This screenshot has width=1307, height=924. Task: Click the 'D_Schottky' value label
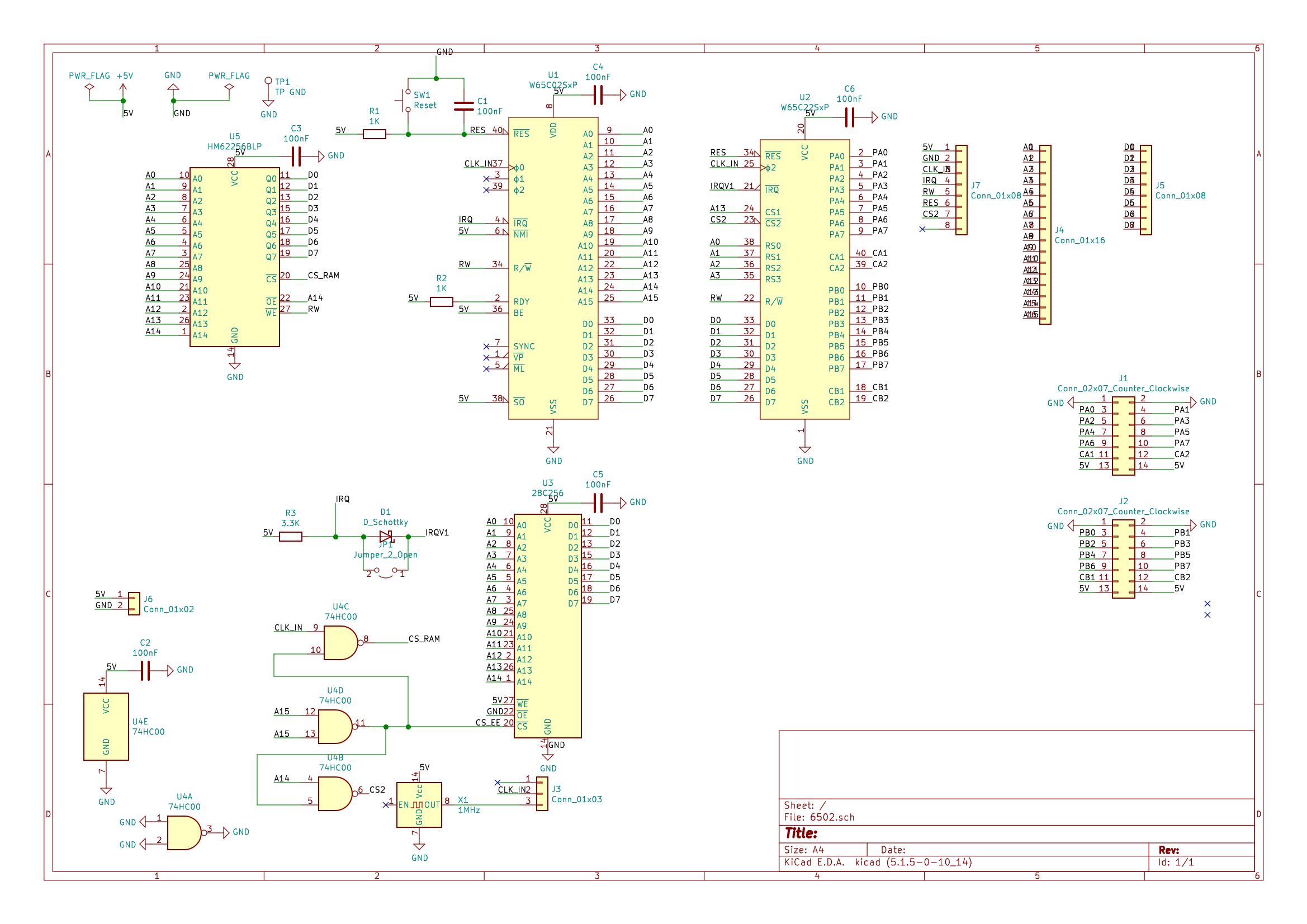point(385,522)
